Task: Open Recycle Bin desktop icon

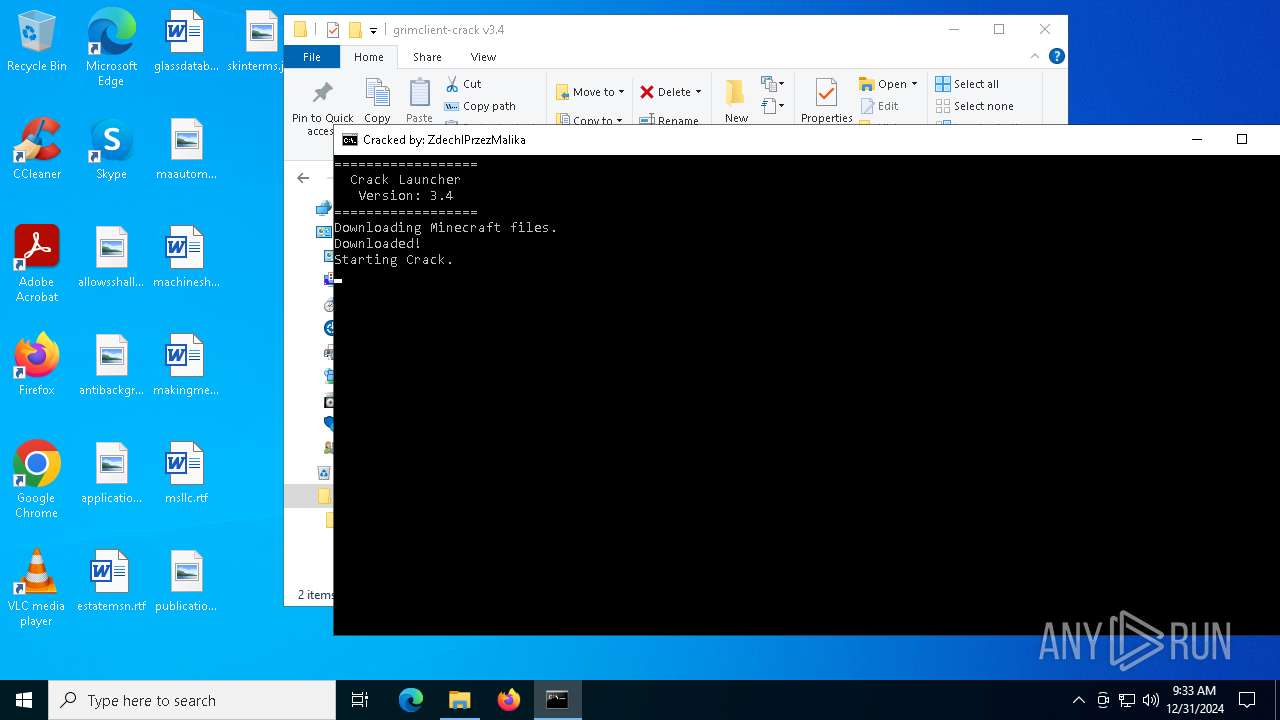Action: (37, 41)
